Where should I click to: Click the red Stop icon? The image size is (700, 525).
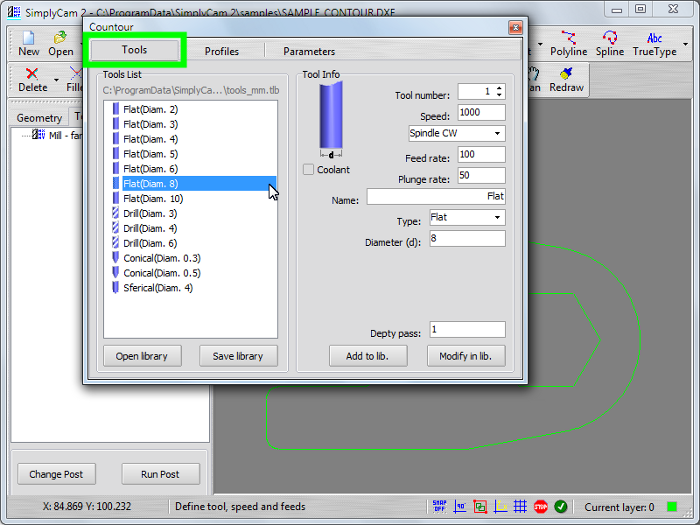540,507
